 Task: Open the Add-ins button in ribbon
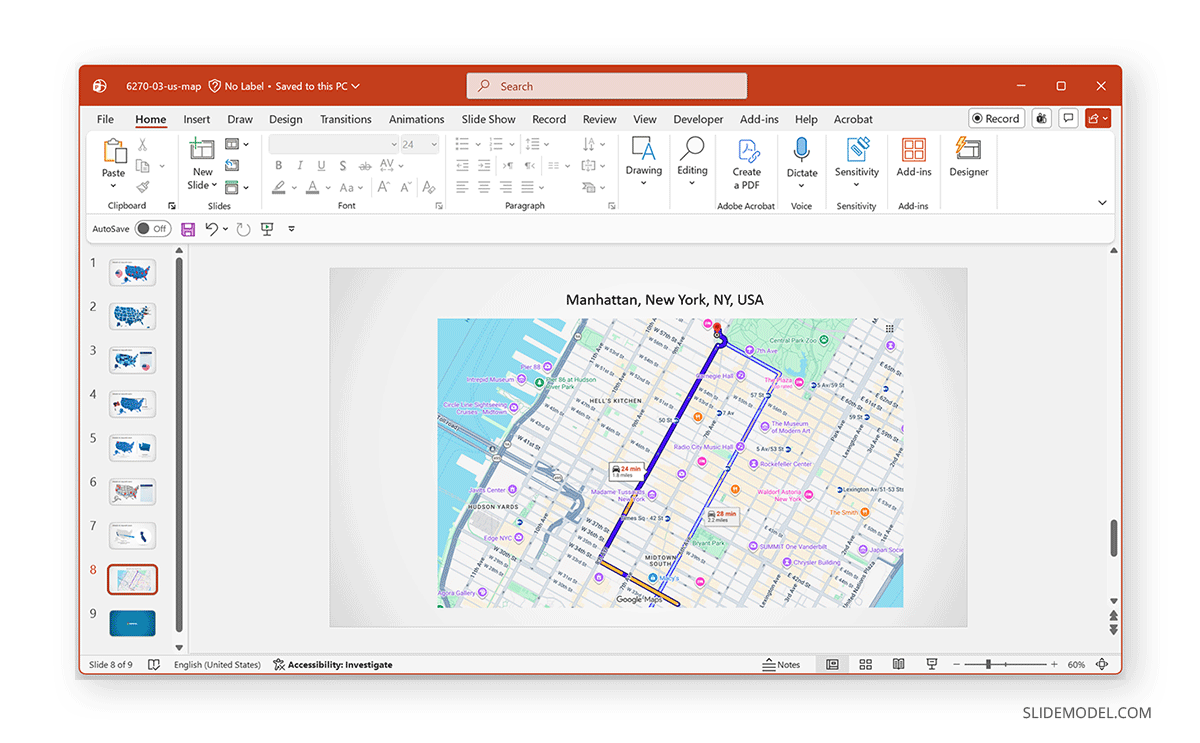pos(914,159)
